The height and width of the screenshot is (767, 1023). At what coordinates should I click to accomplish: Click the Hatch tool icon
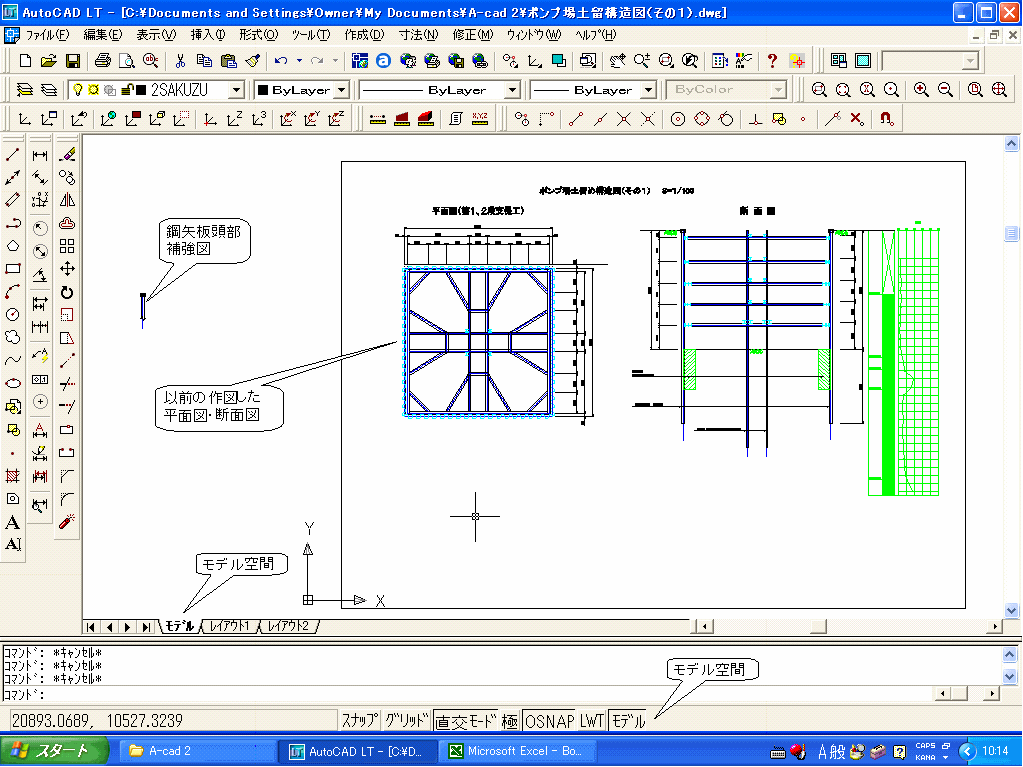(12, 475)
